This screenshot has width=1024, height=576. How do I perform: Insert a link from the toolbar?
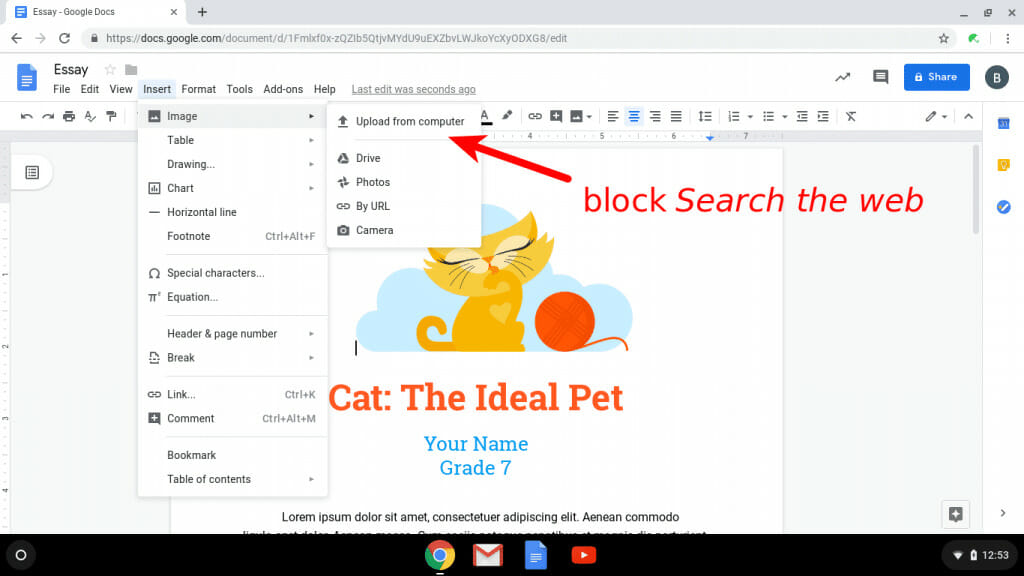534,116
